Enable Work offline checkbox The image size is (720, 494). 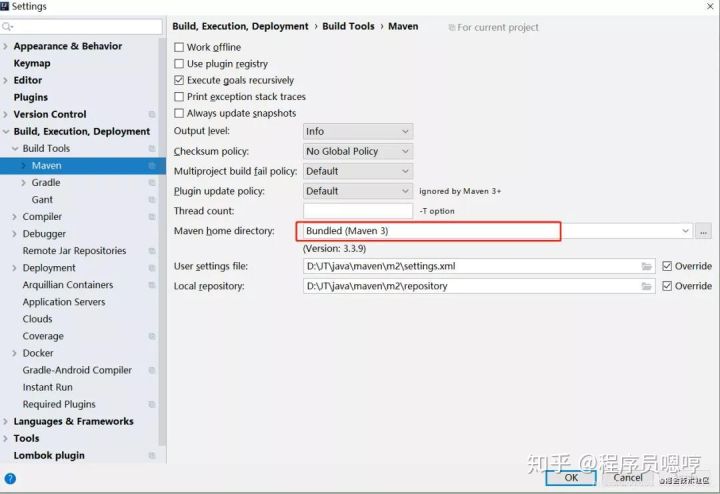(179, 47)
